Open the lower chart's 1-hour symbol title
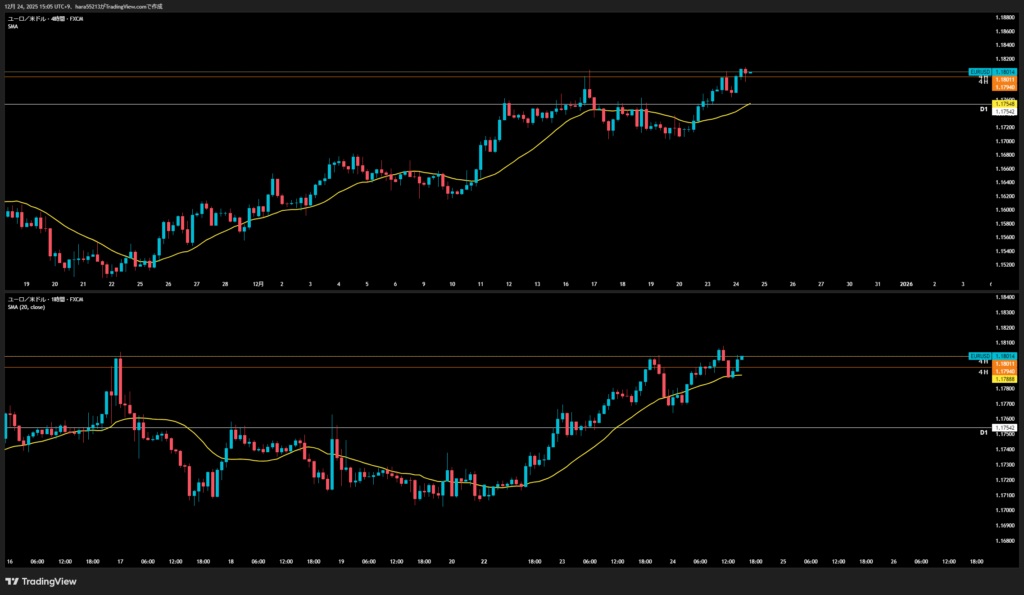 pos(46,298)
